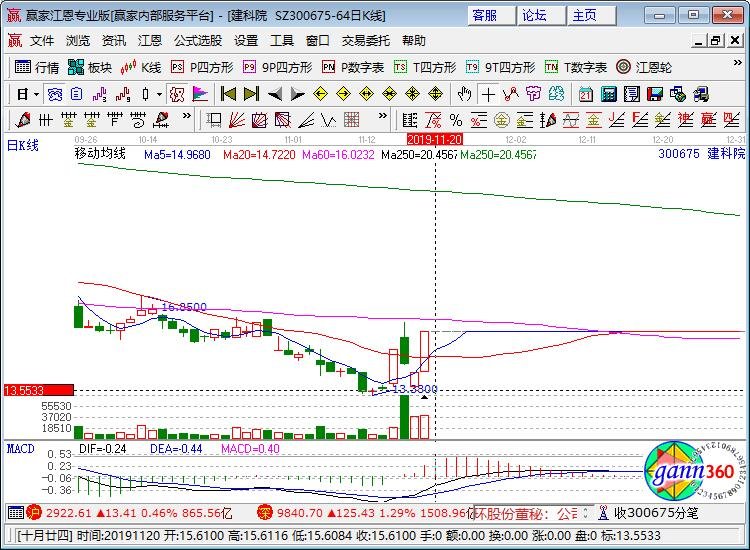This screenshot has height=550, width=750.
Task: Open the 资讯 menu
Action: (114, 41)
